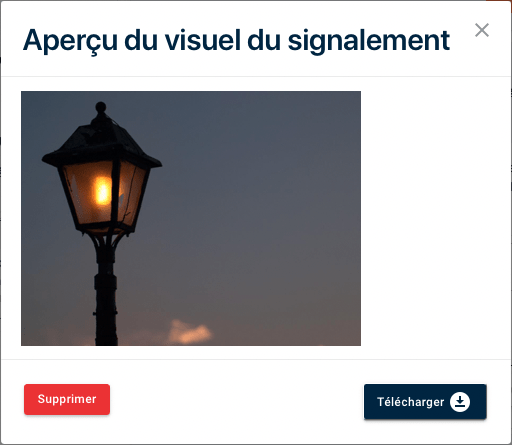Click the word "du" after Aperçu

tap(141, 40)
